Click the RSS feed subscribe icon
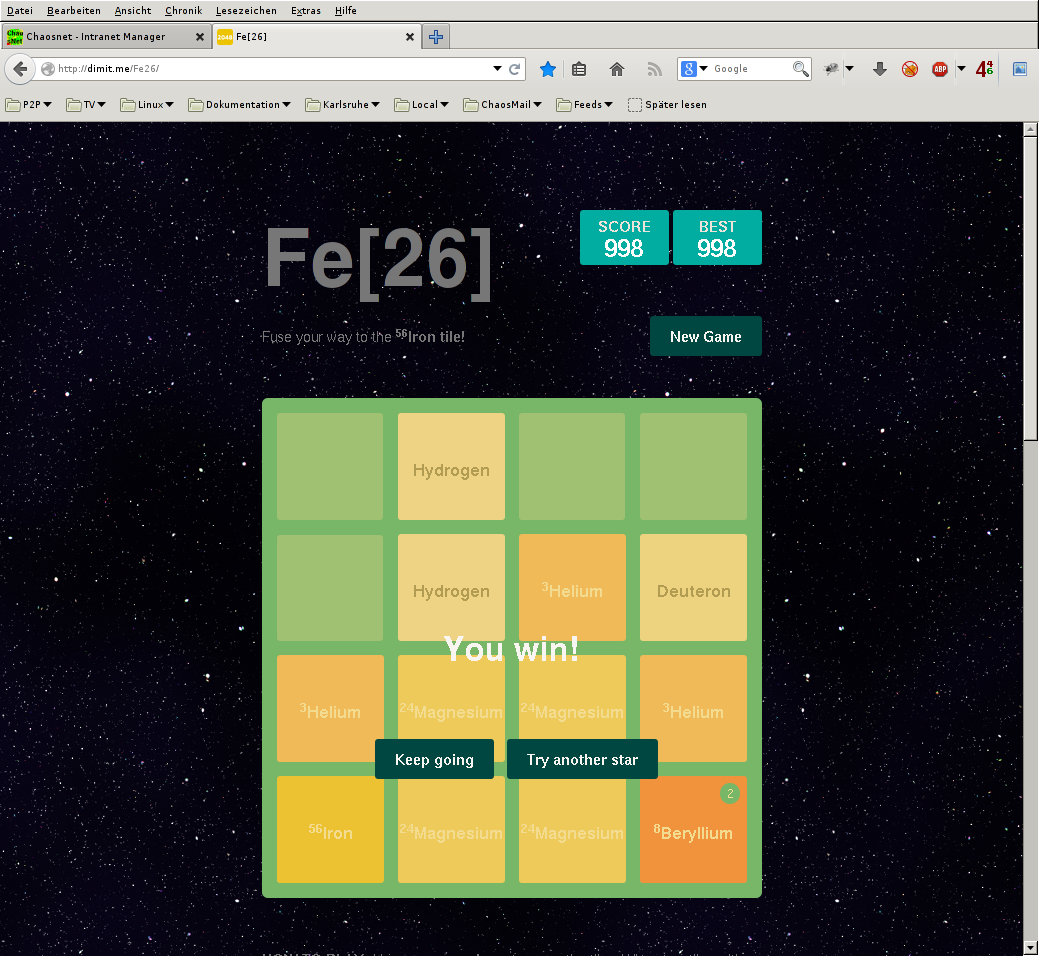This screenshot has width=1039, height=956. [x=654, y=69]
